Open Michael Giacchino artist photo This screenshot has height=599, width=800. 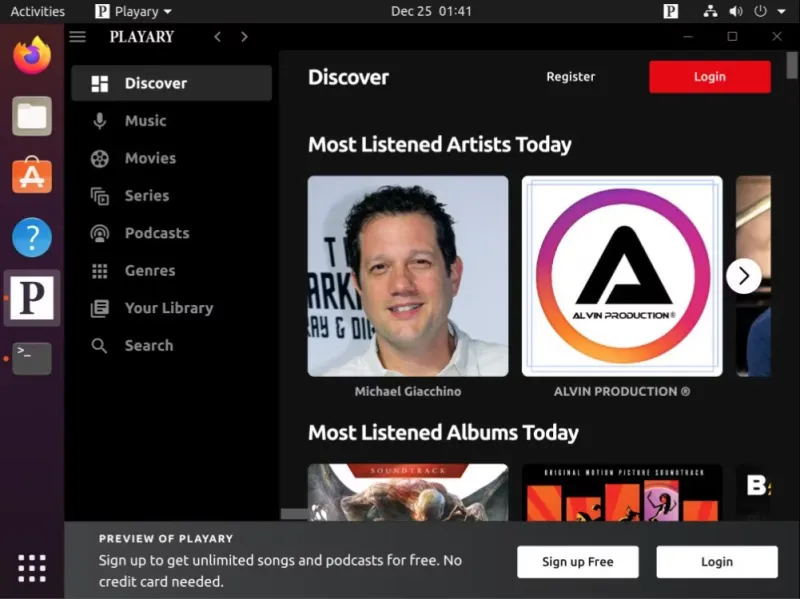pyautogui.click(x=408, y=276)
